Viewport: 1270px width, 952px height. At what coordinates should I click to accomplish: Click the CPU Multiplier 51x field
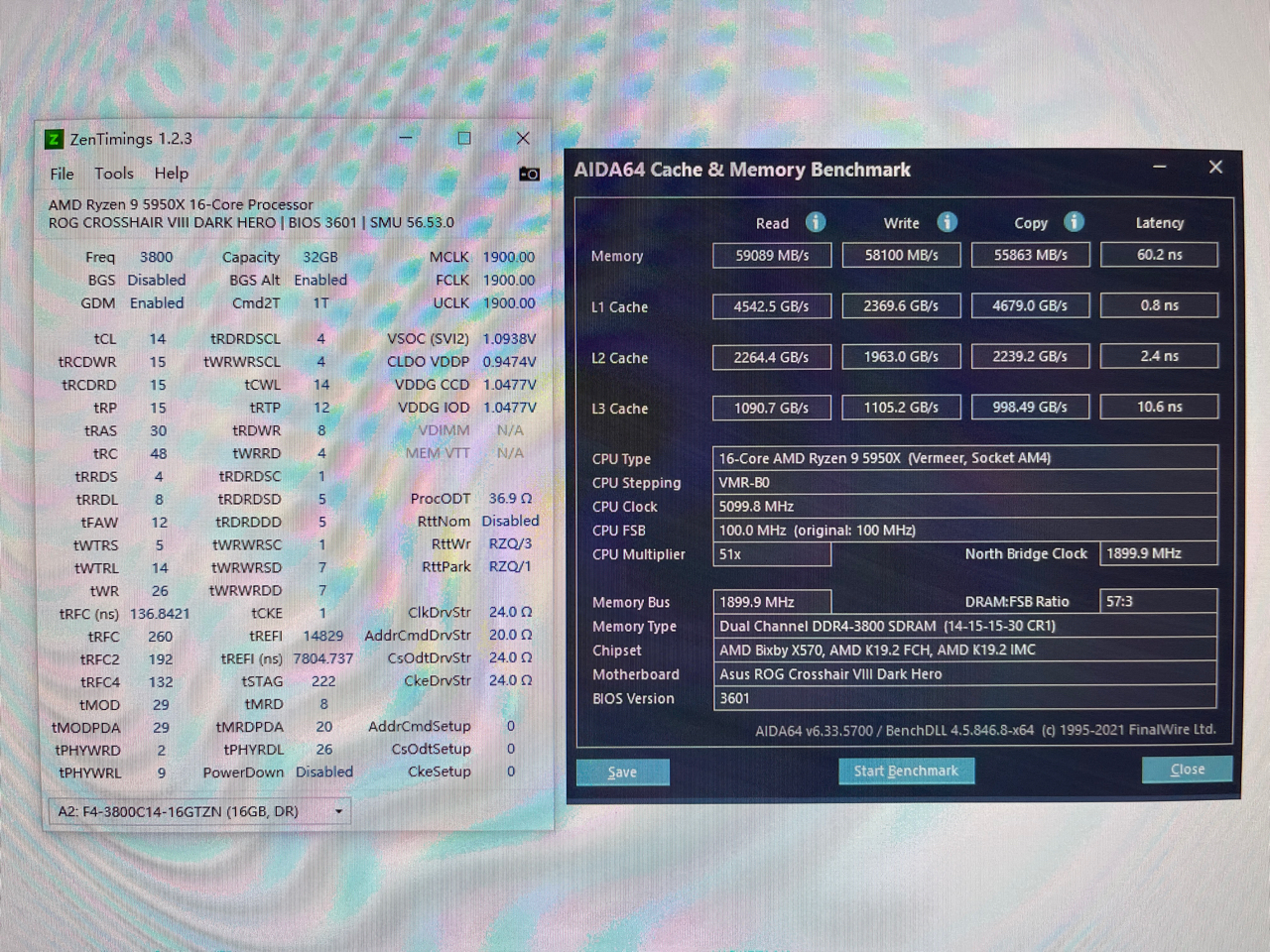(772, 554)
